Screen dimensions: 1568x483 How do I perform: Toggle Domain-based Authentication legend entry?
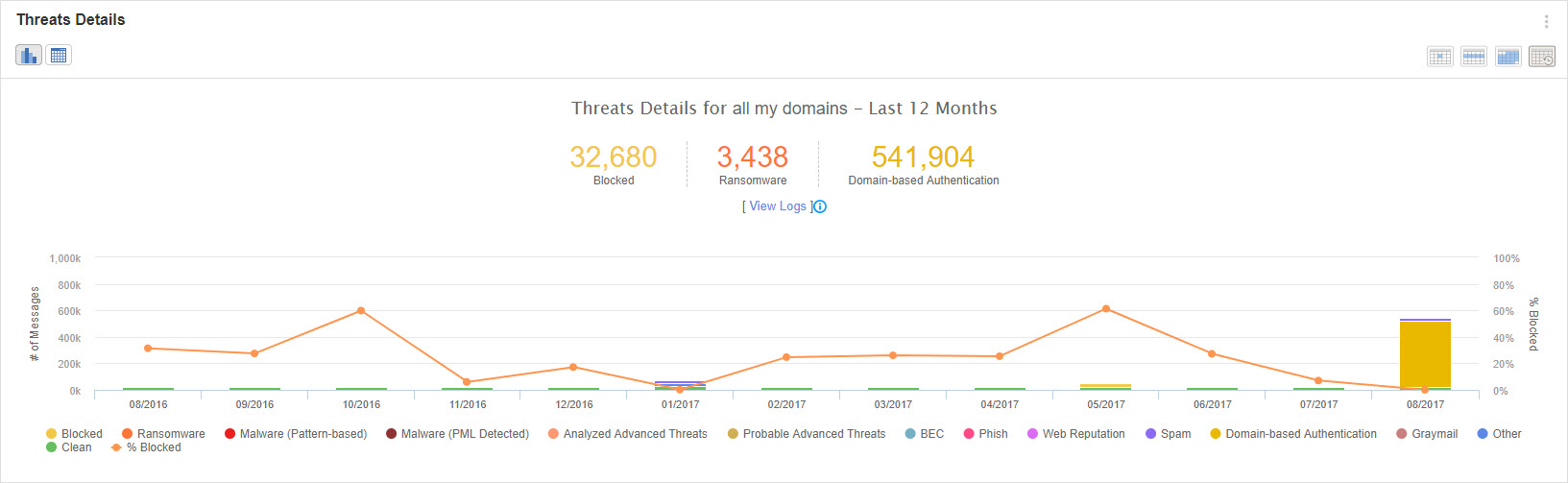1293,434
